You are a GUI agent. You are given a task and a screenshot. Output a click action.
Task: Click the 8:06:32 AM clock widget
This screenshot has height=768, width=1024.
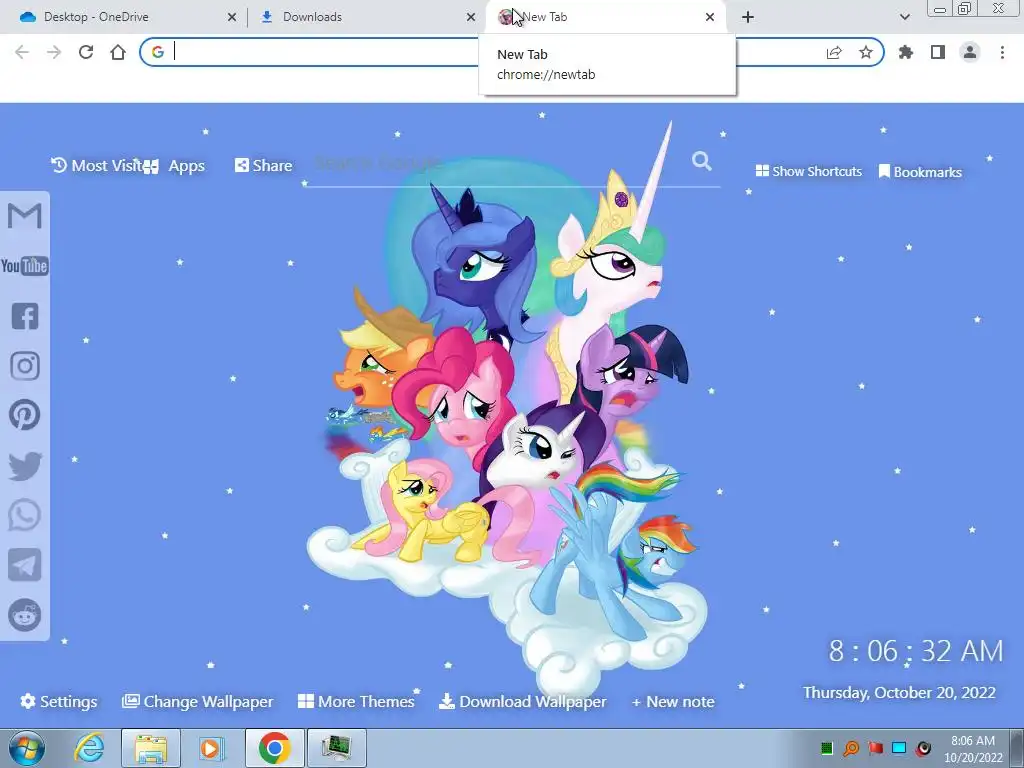click(916, 650)
